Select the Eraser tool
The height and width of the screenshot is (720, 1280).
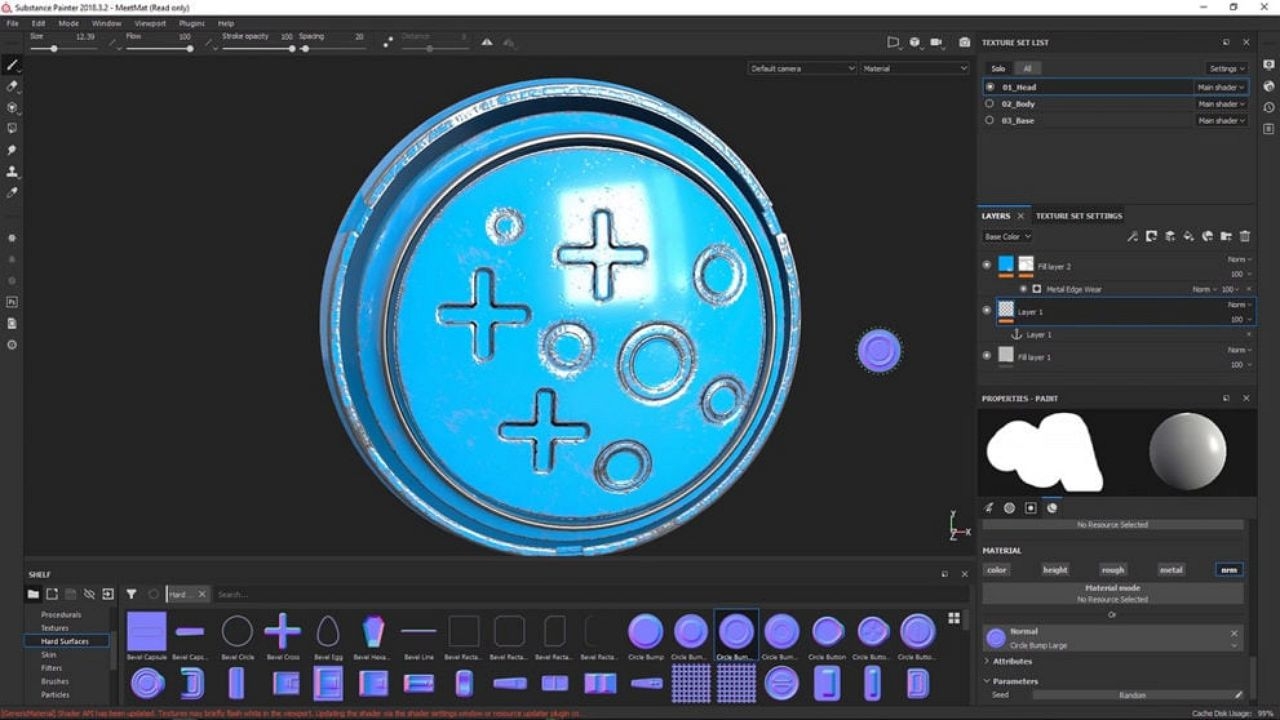12,86
